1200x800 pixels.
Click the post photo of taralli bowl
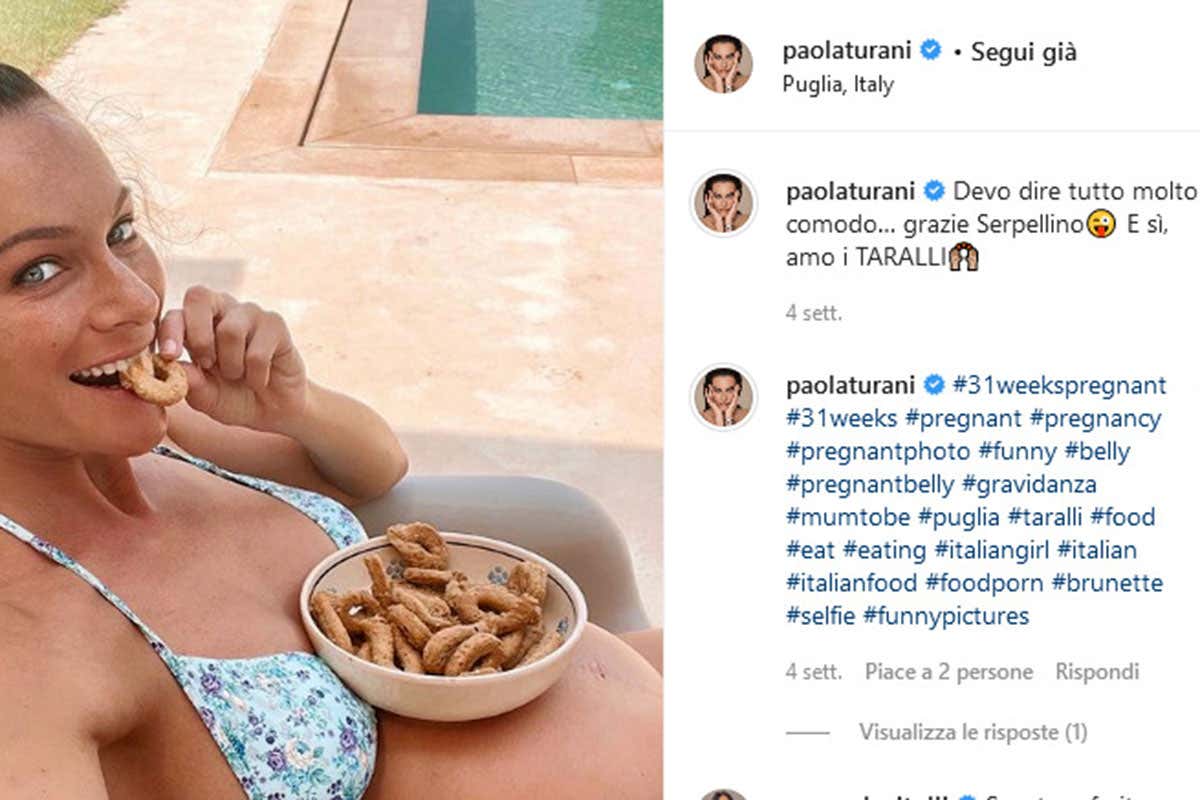331,400
